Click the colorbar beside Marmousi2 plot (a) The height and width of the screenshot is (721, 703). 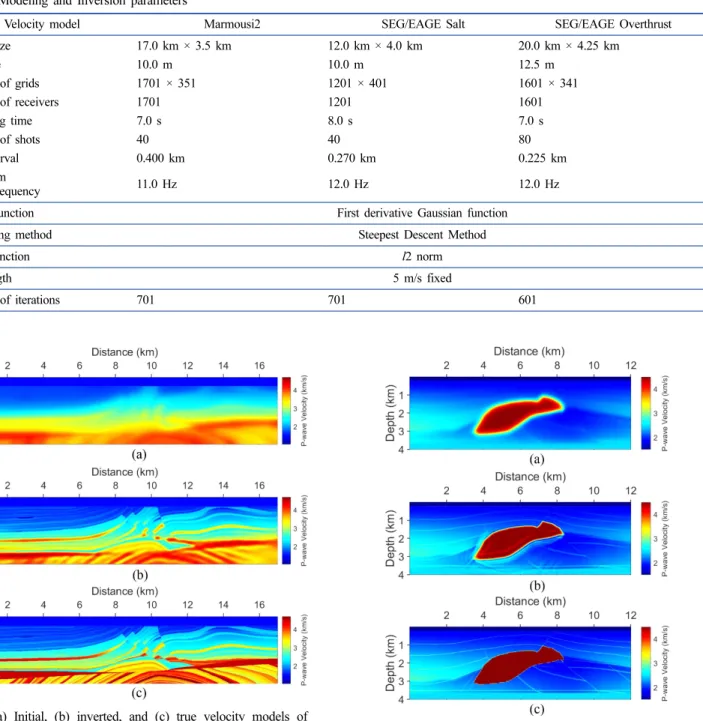286,411
